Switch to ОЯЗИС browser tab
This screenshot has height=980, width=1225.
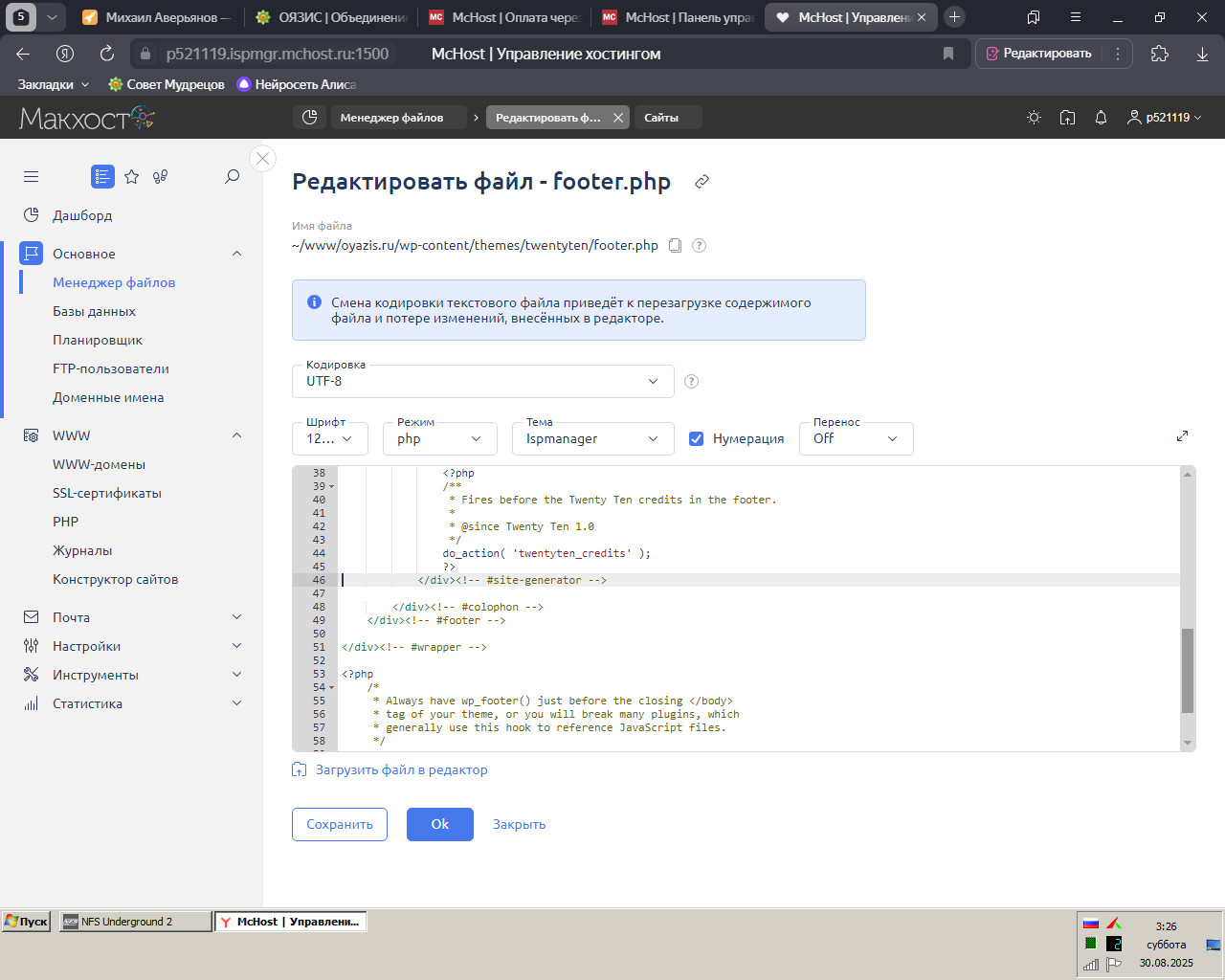pyautogui.click(x=332, y=17)
